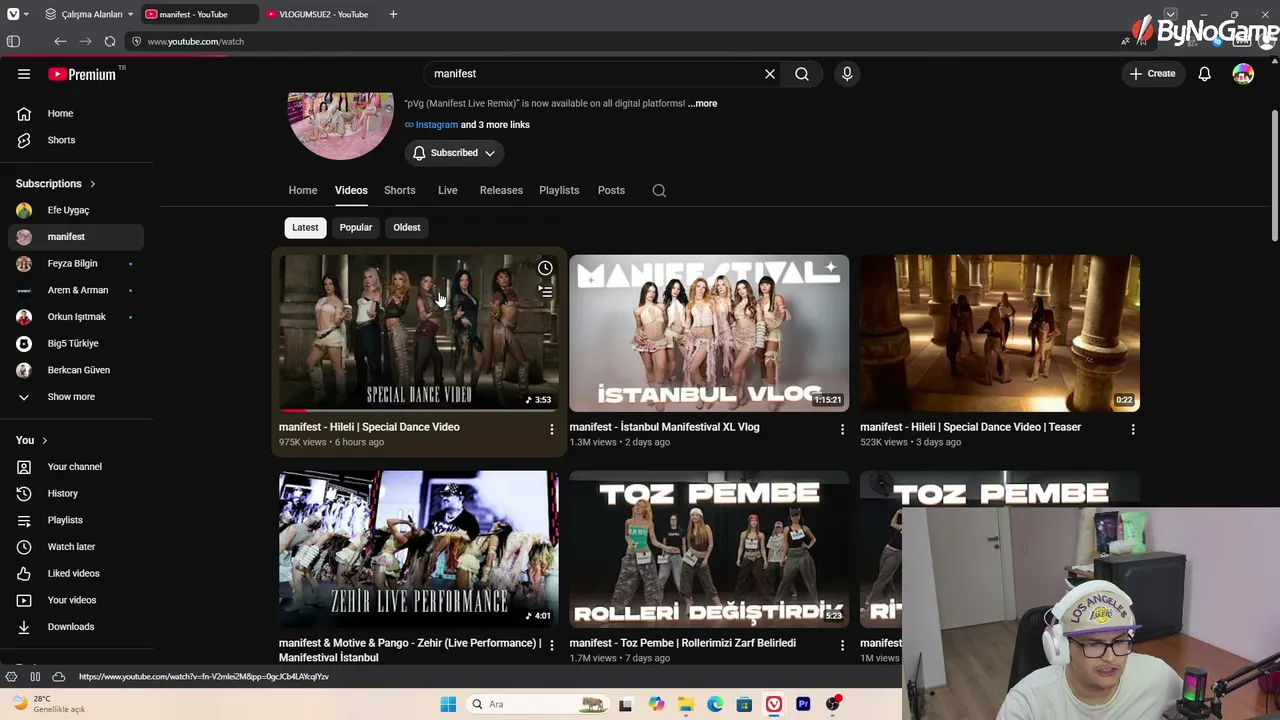Viewport: 1280px width, 720px height.
Task: Open Orkun Işıtmak subscription channel
Action: 76,317
